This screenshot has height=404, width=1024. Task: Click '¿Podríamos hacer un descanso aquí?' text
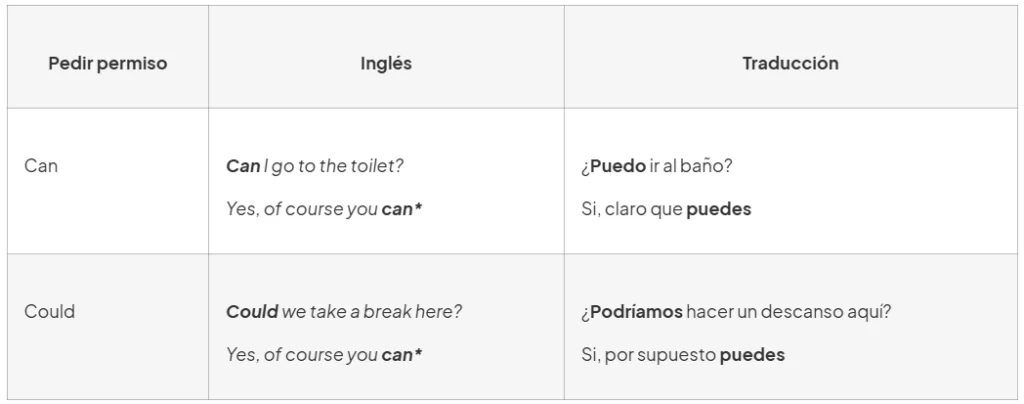click(x=736, y=311)
